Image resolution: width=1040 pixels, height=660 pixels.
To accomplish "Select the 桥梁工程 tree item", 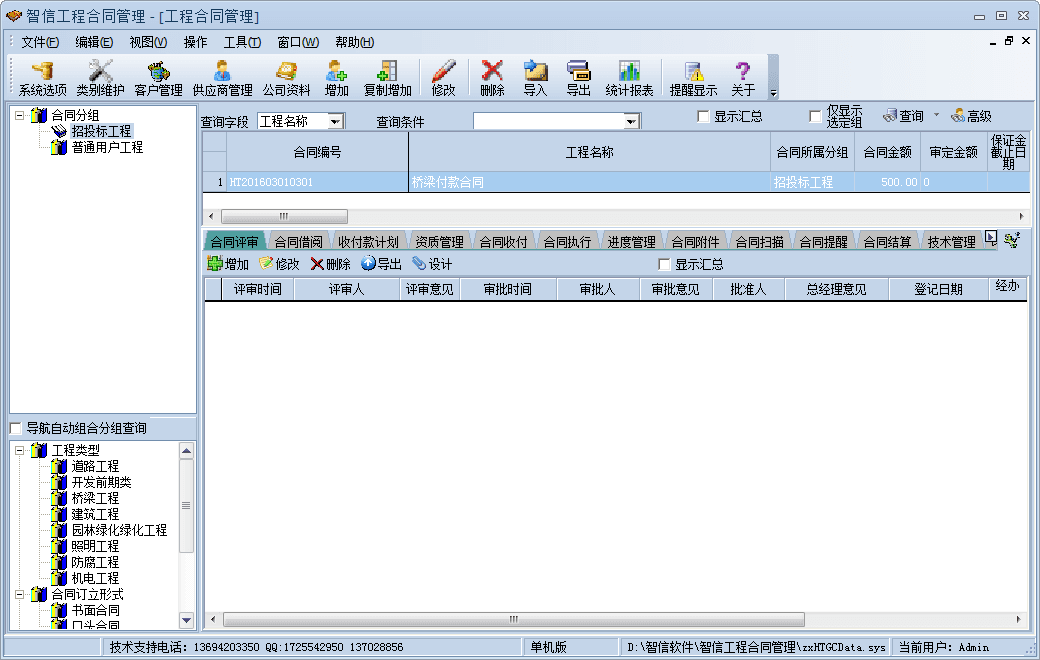I will click(95, 499).
